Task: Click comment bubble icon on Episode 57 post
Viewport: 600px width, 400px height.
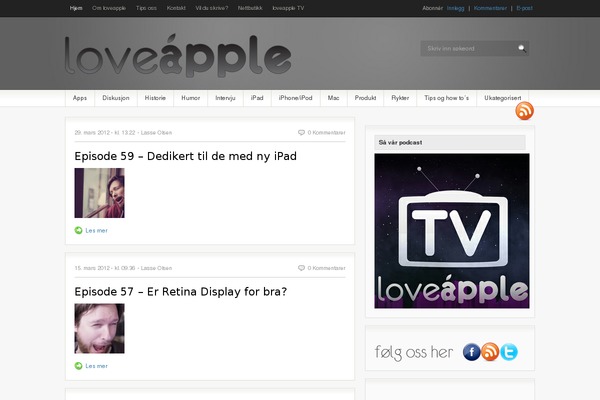Action: (x=302, y=268)
